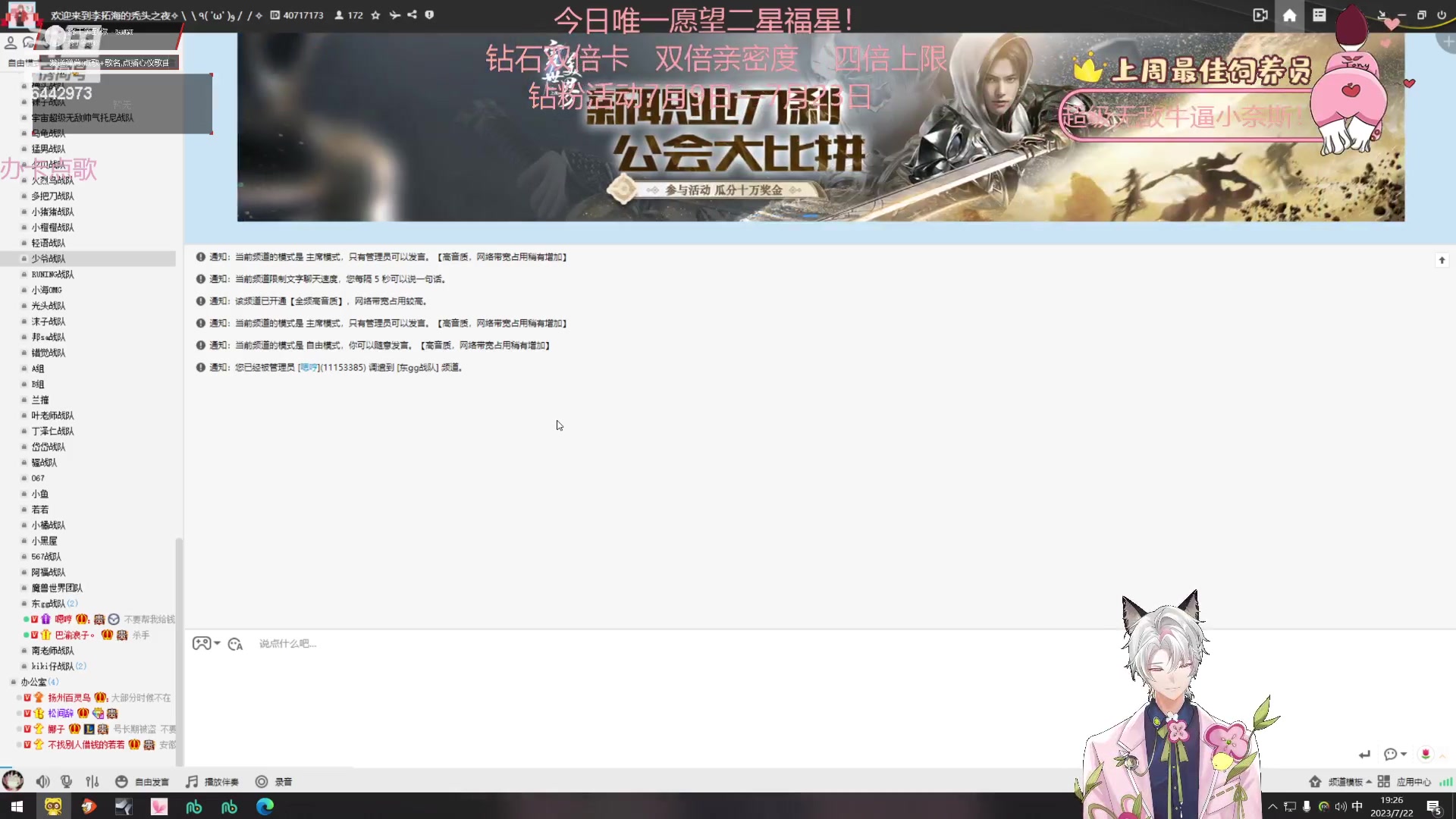The width and height of the screenshot is (1456, 819).
Task: Click the audio mixer settings icon
Action: tap(93, 781)
